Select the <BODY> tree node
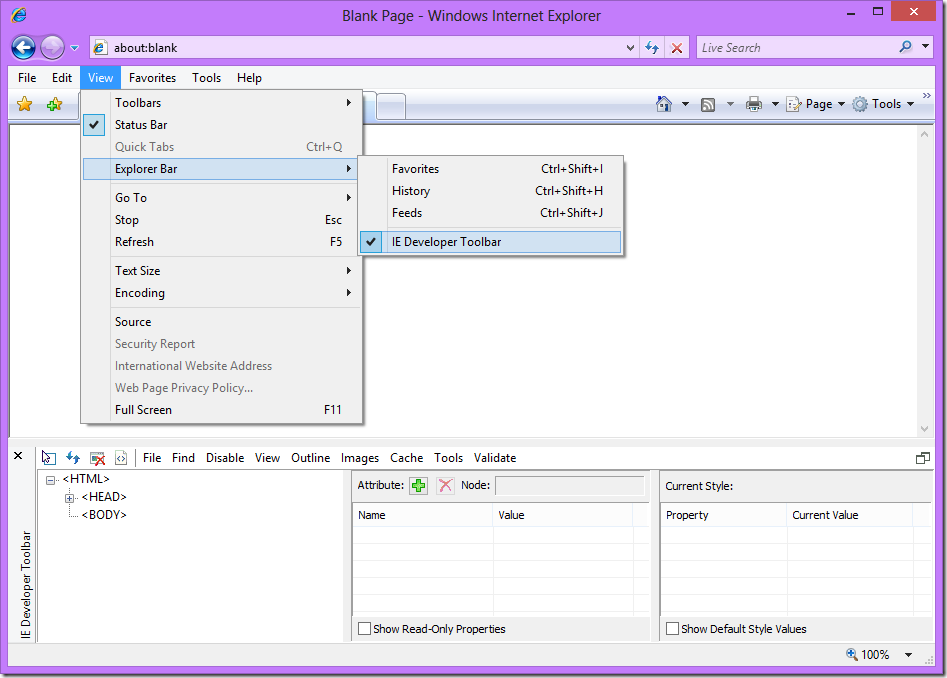The width and height of the screenshot is (947, 678). point(104,515)
